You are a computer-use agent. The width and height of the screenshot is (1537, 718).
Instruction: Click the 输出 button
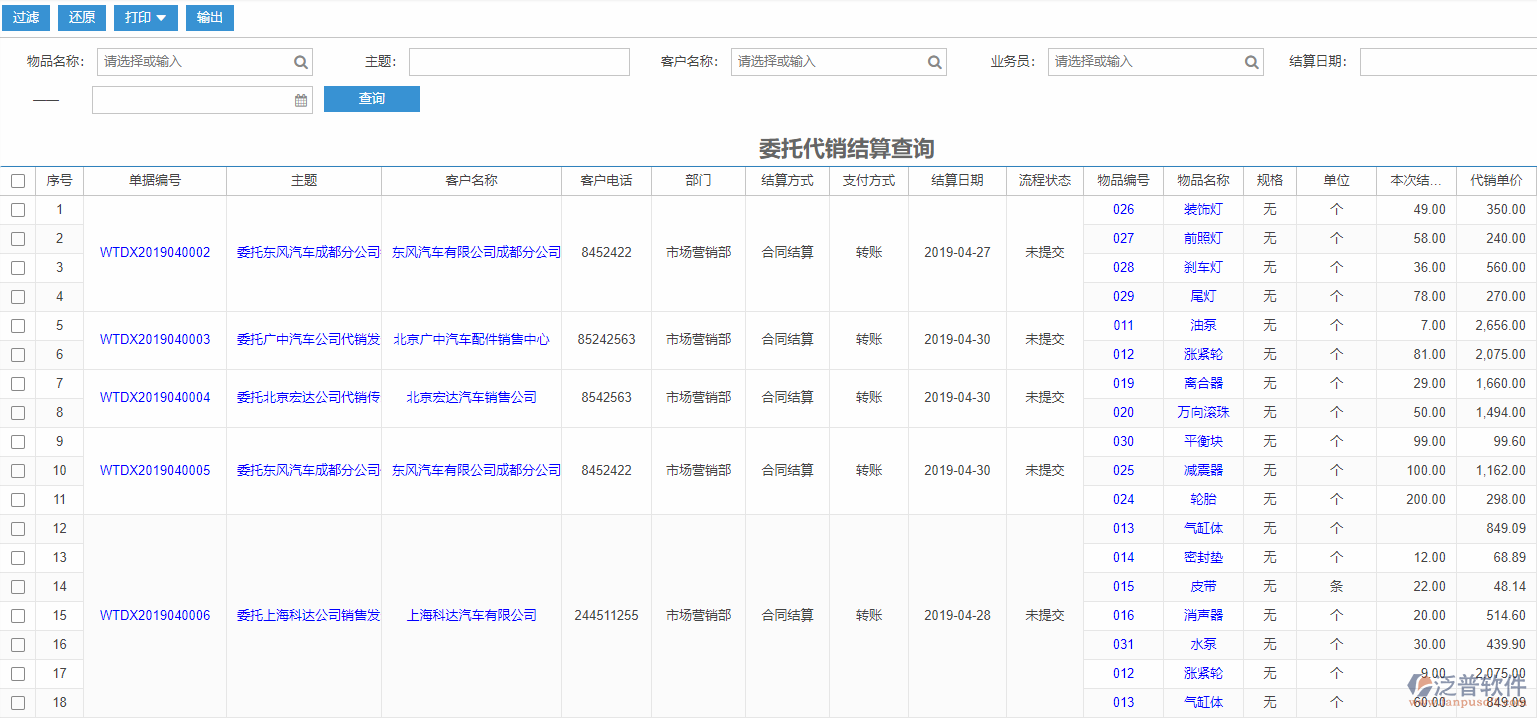coord(209,17)
